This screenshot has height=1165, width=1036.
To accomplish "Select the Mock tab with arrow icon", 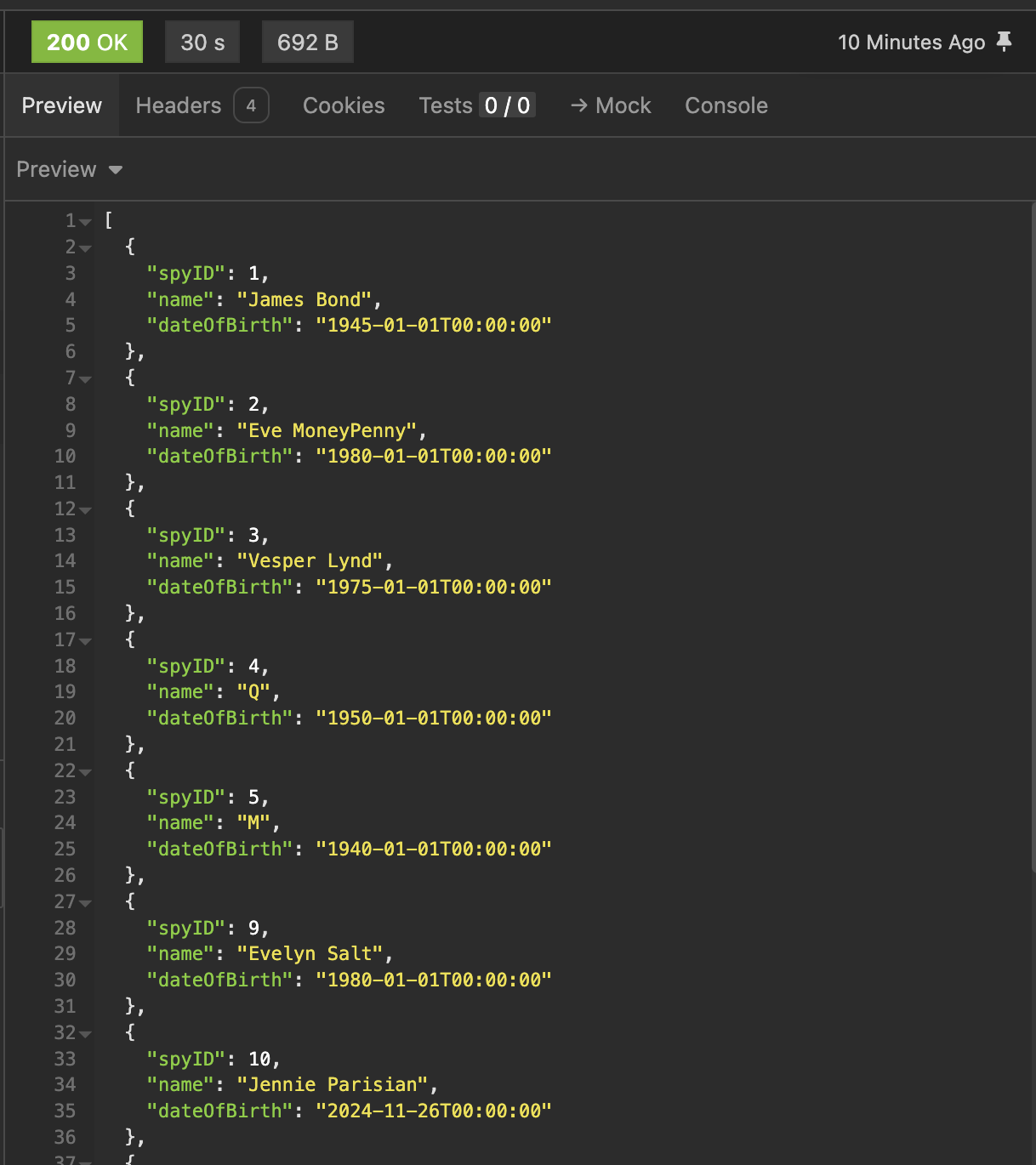I will [611, 105].
